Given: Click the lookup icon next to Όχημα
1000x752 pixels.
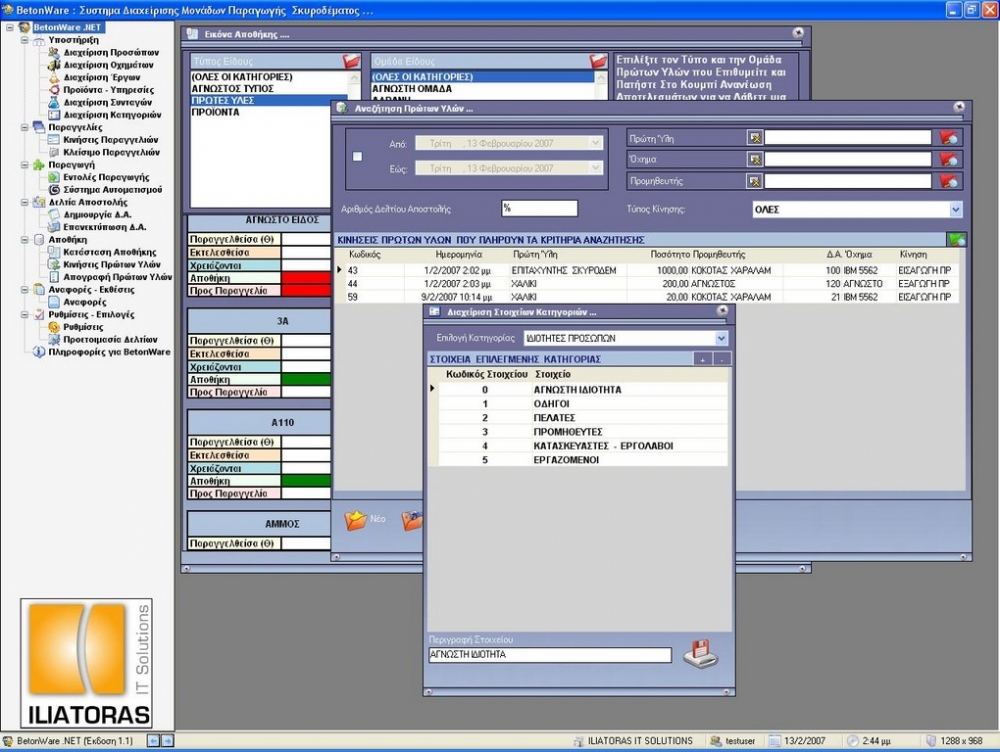Looking at the screenshot, I should point(754,159).
